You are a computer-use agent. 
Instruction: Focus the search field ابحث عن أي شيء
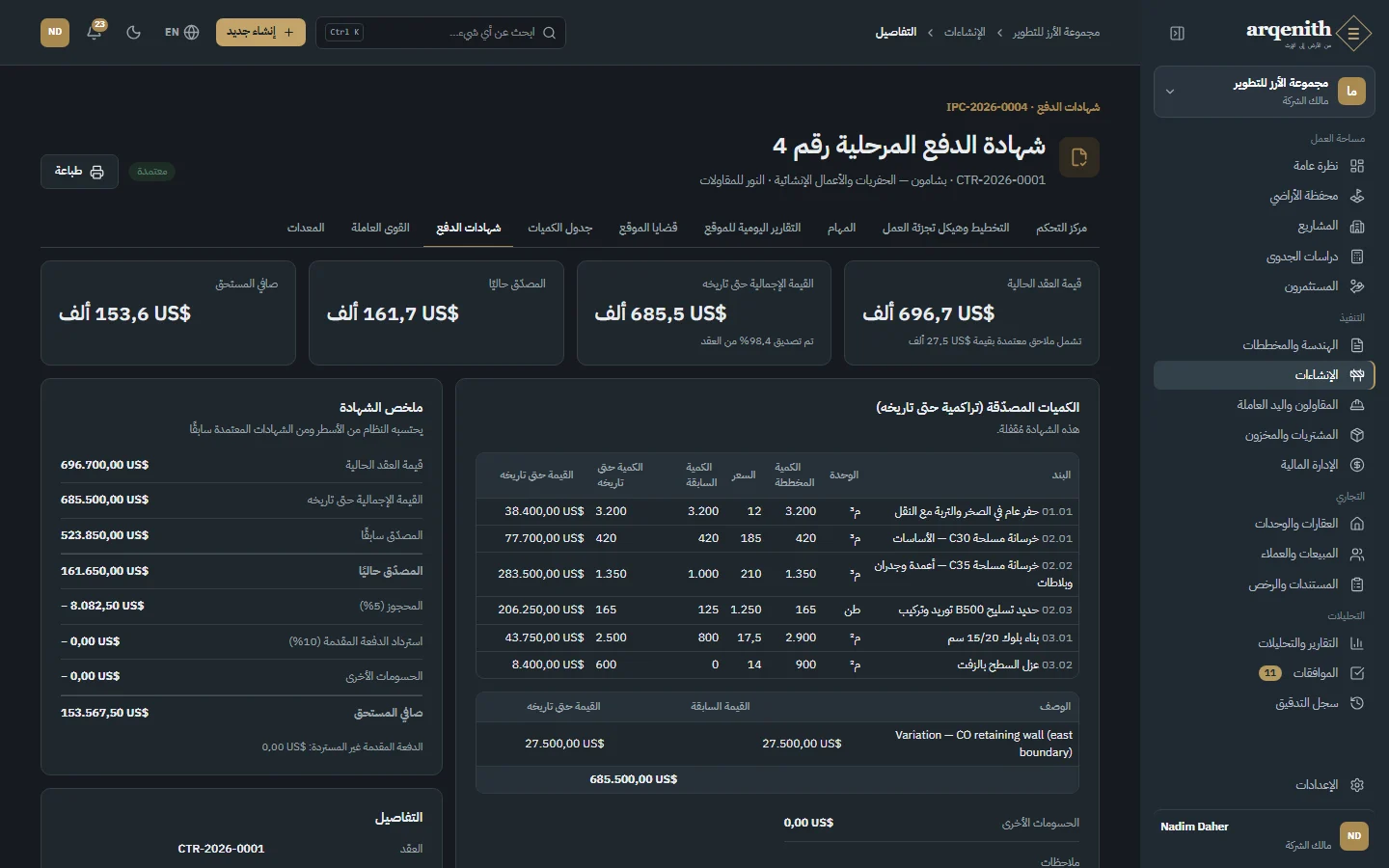(441, 32)
